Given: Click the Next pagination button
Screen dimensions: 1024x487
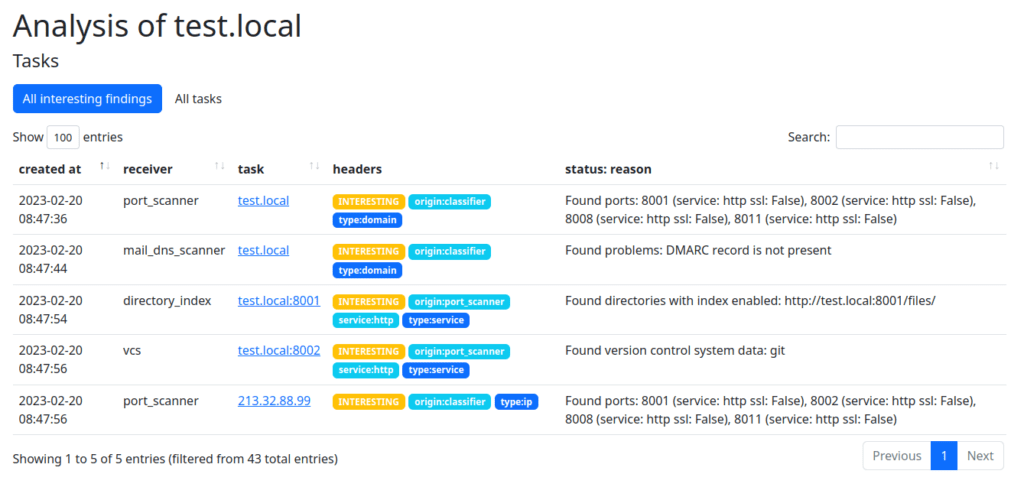Looking at the screenshot, I should pyautogui.click(x=980, y=456).
